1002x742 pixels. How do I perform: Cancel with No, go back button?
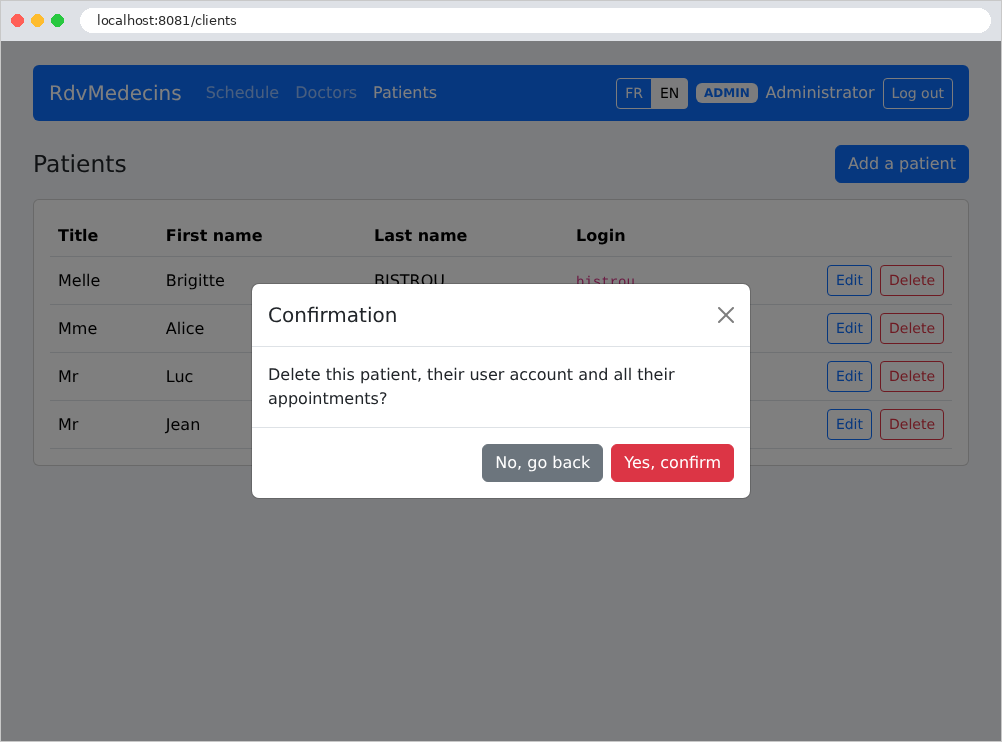click(542, 463)
